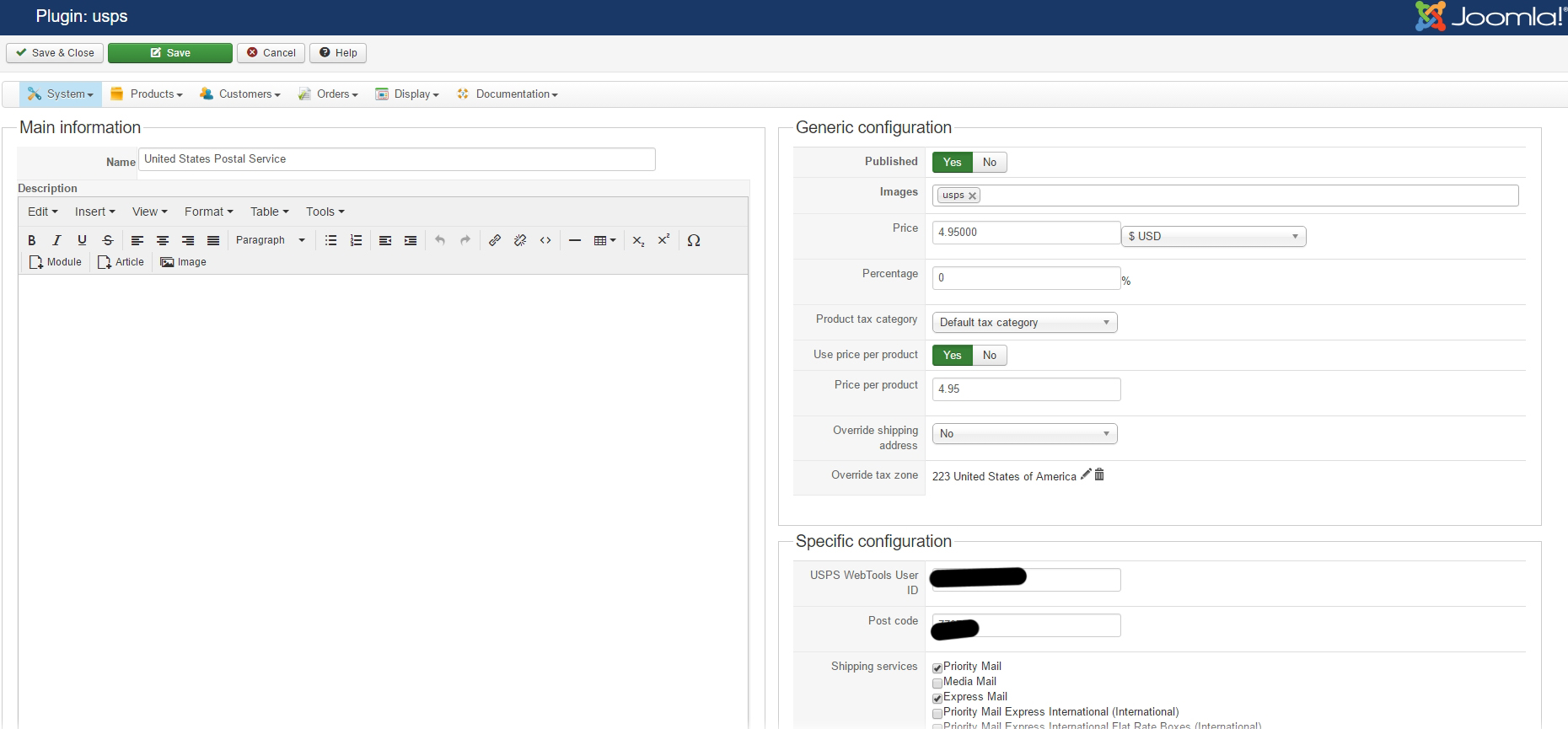Apply italic formatting in the editor

click(x=56, y=240)
